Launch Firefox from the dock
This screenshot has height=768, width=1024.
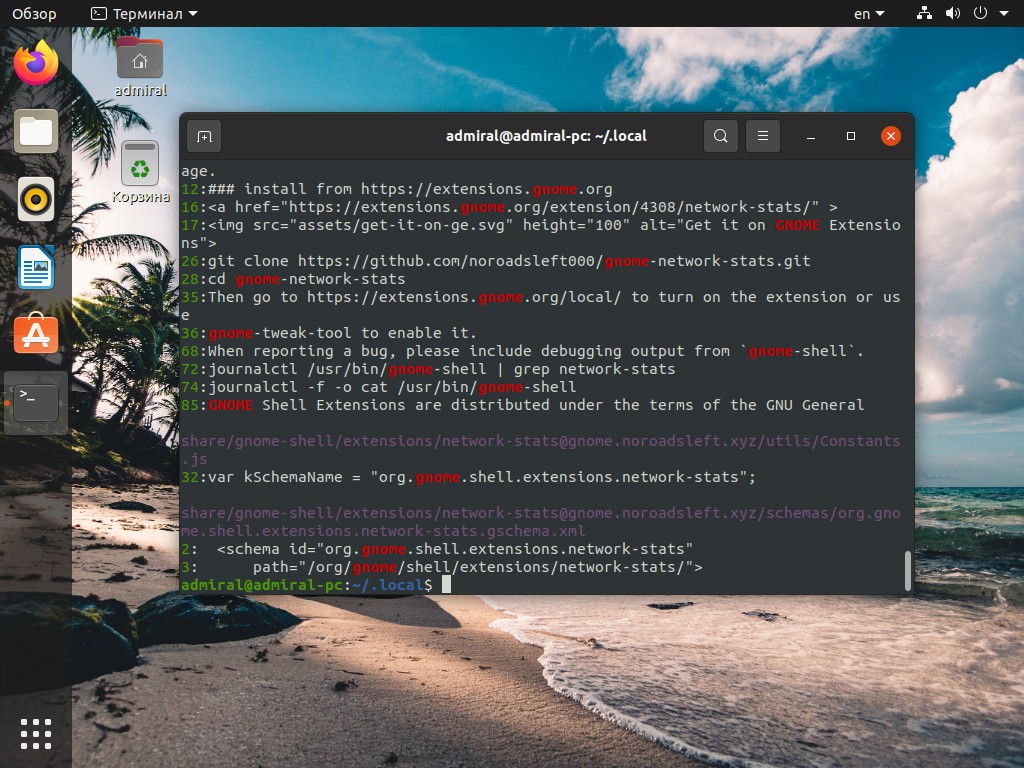[x=36, y=63]
